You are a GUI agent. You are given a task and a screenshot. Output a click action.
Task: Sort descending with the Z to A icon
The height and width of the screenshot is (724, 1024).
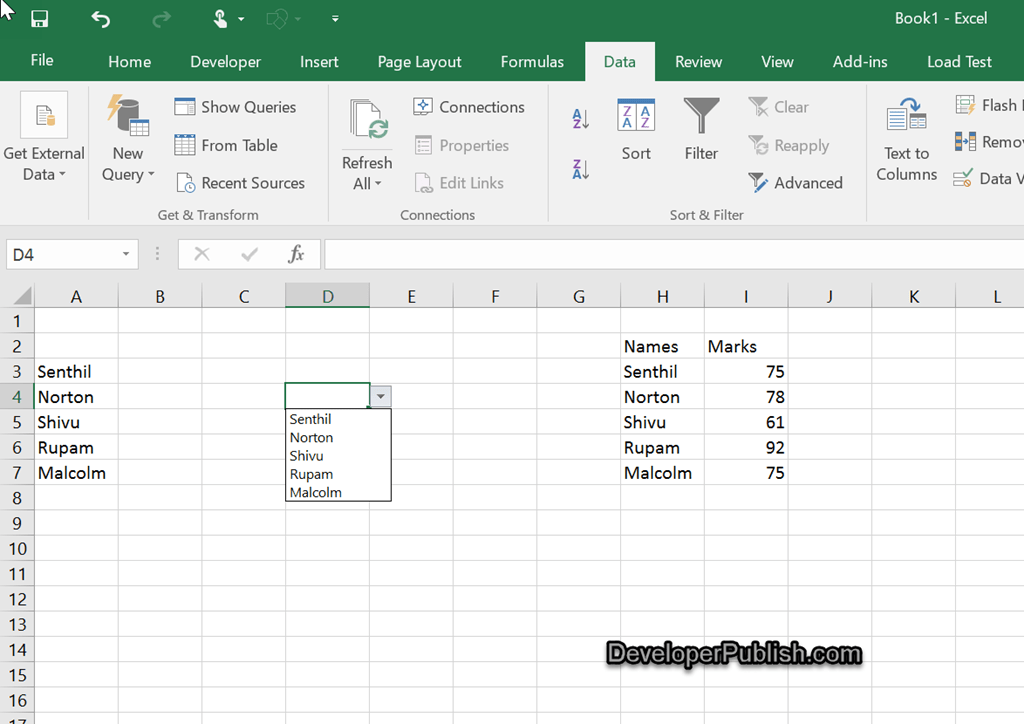coord(581,169)
